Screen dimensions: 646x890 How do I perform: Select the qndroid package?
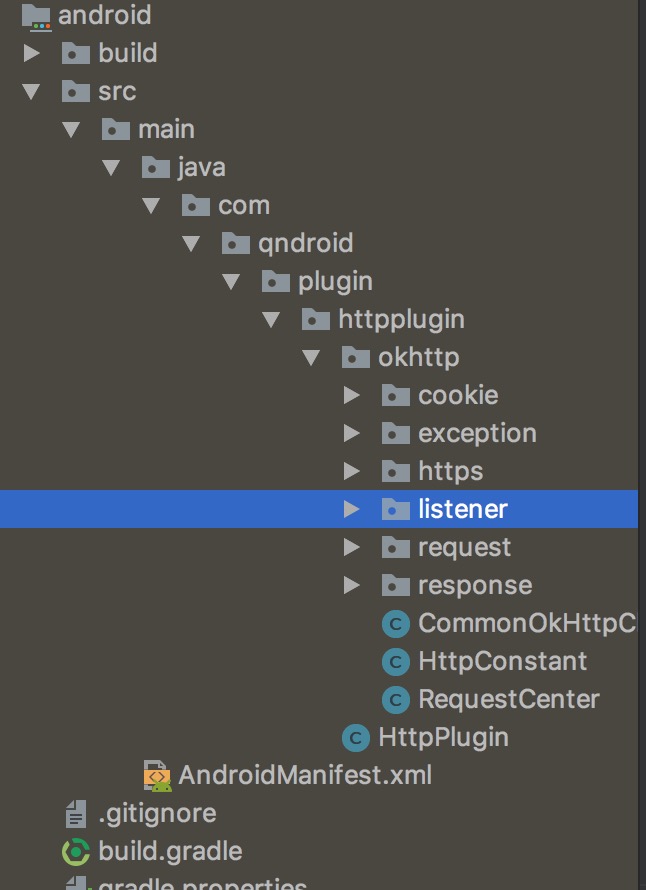pos(305,243)
